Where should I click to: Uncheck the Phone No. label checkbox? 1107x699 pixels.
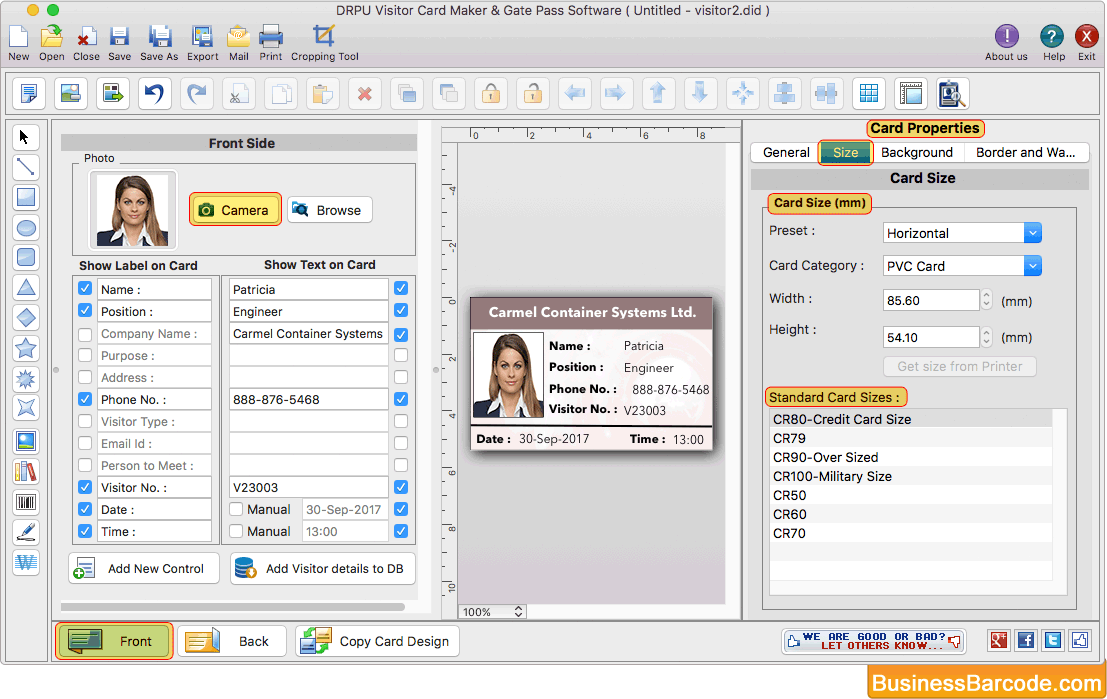(85, 400)
